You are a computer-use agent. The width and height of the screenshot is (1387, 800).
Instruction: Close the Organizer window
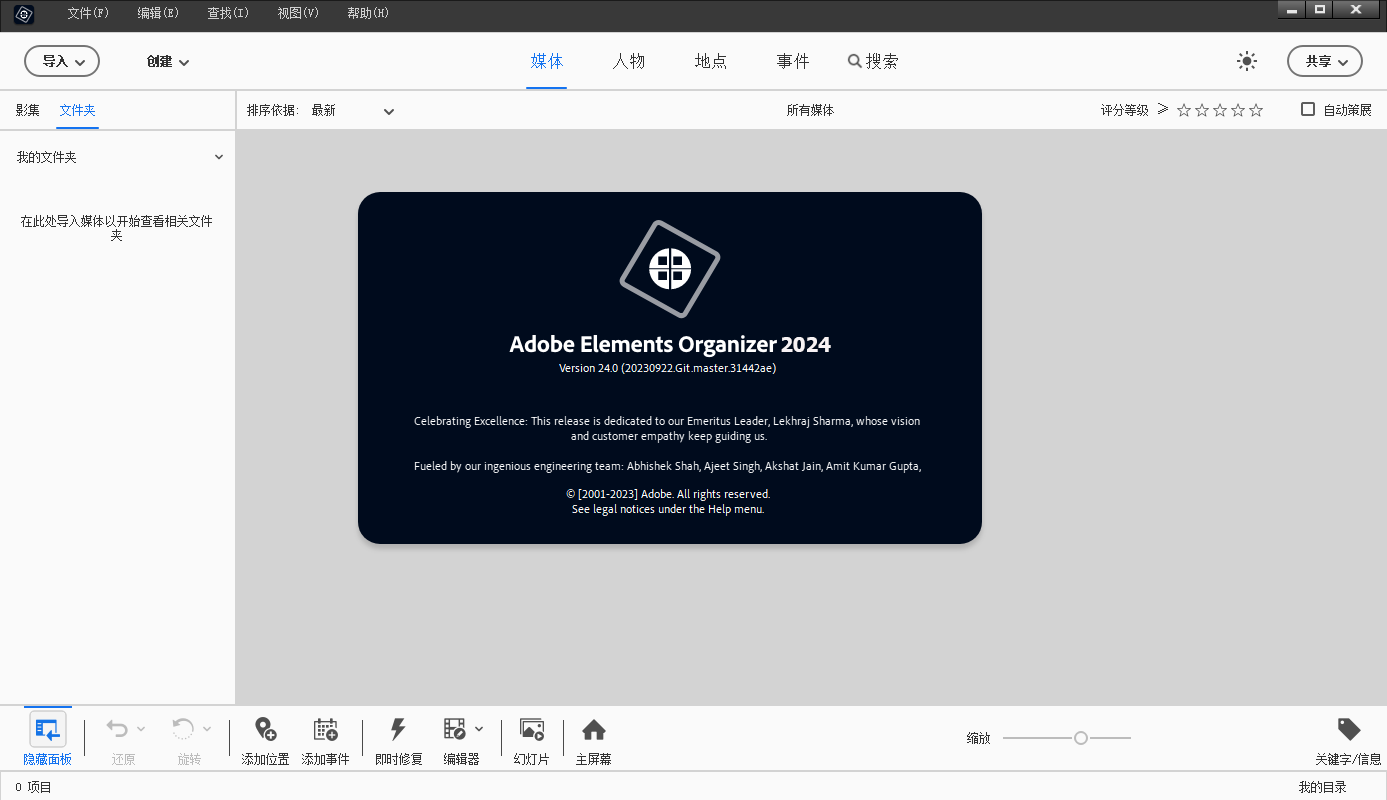pyautogui.click(x=1356, y=9)
